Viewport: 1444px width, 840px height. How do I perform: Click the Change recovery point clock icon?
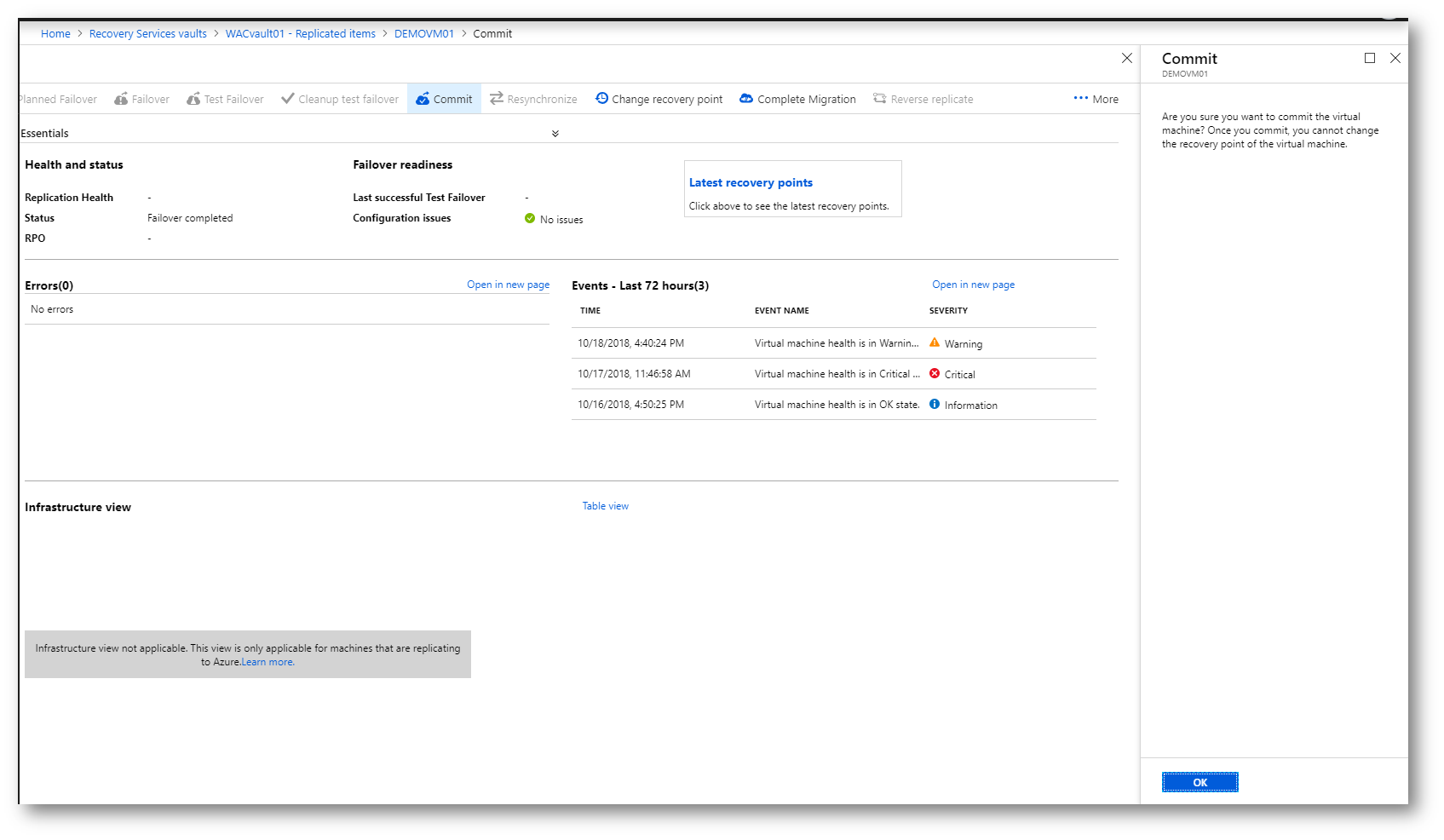601,99
